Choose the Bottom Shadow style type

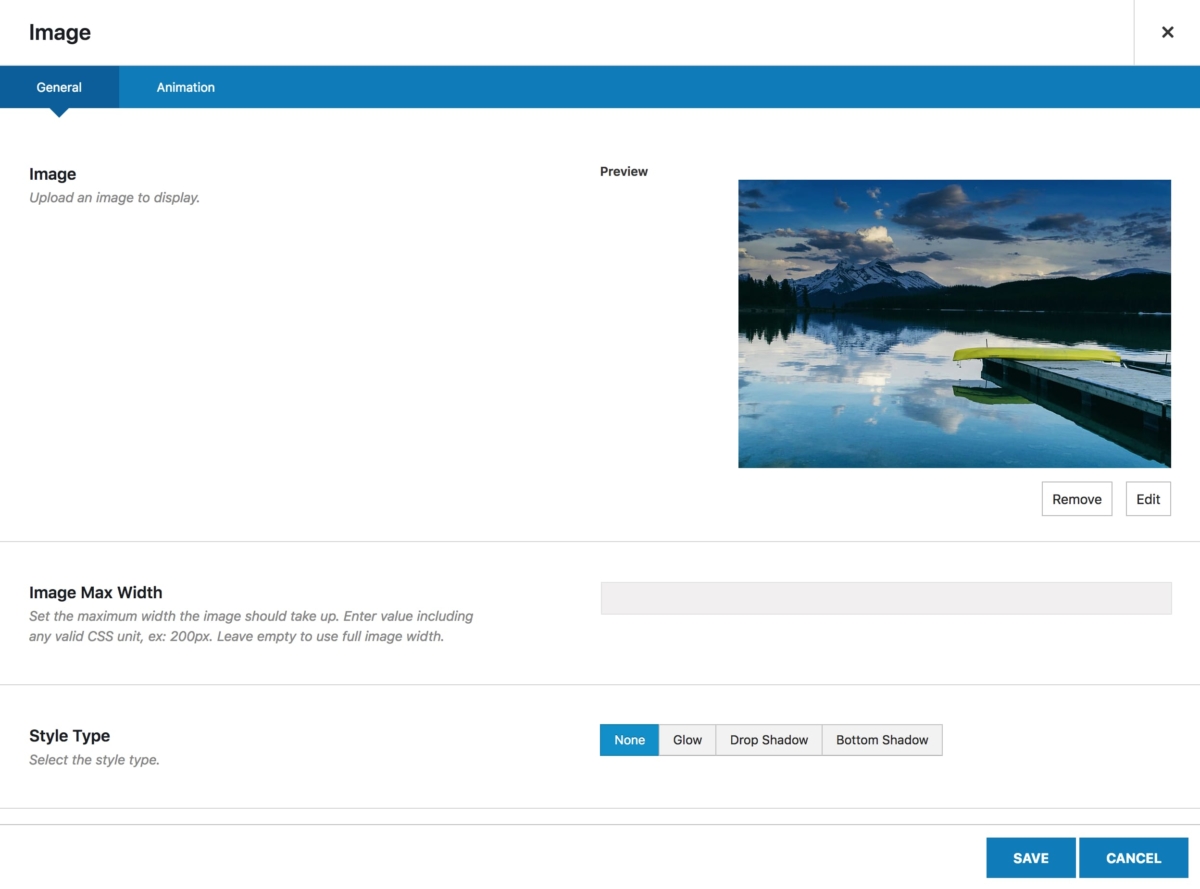tap(882, 740)
